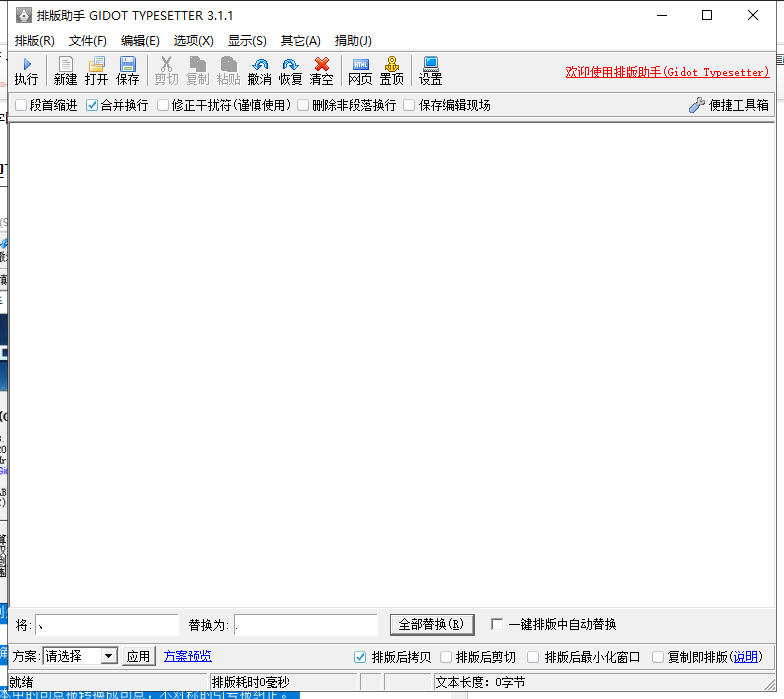The width and height of the screenshot is (784, 699).
Task: Click the red 欢迎使用排版助手 link
Action: click(x=667, y=72)
